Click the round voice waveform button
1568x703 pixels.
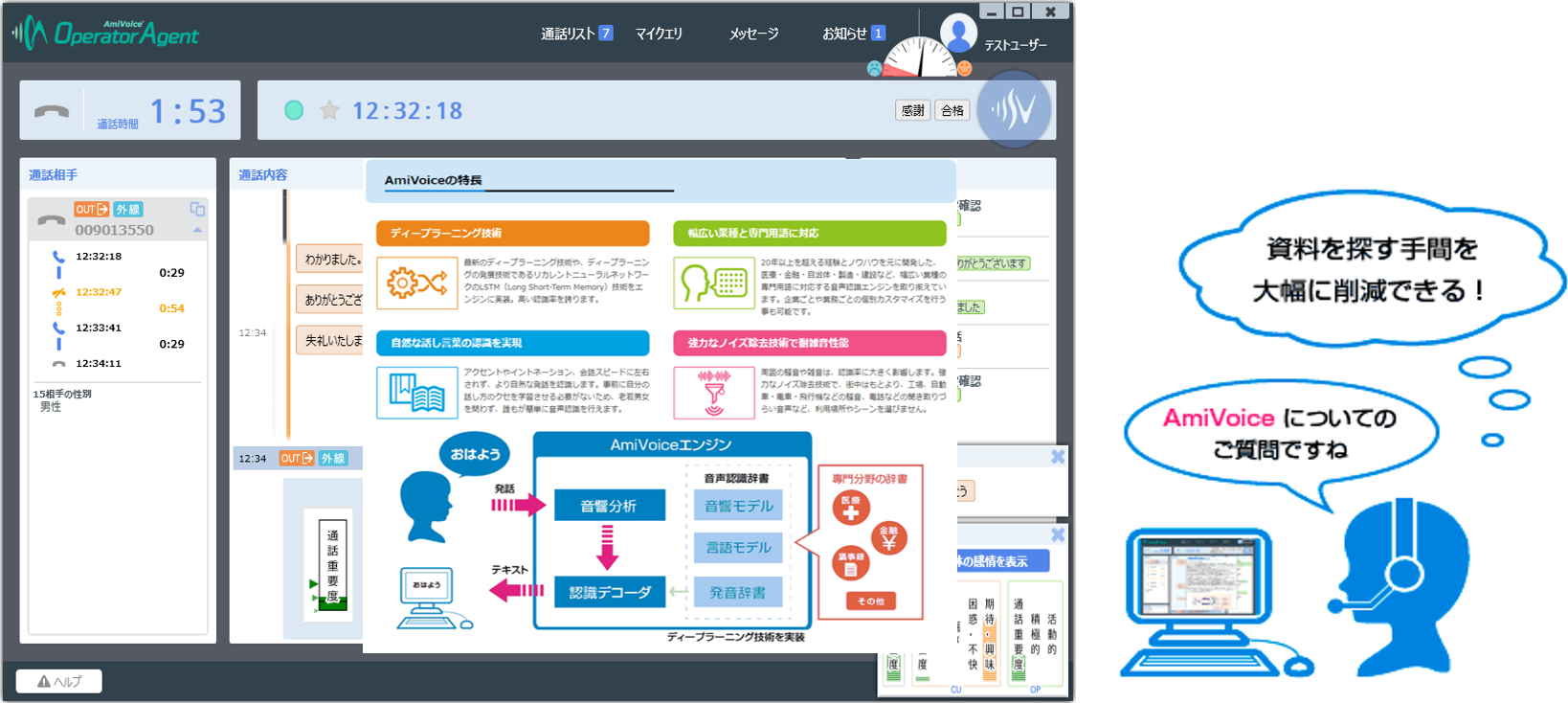tap(1014, 110)
